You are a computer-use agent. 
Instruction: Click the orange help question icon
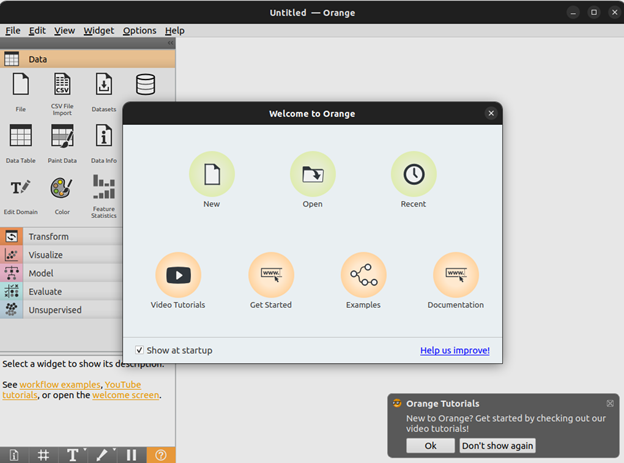pyautogui.click(x=161, y=455)
